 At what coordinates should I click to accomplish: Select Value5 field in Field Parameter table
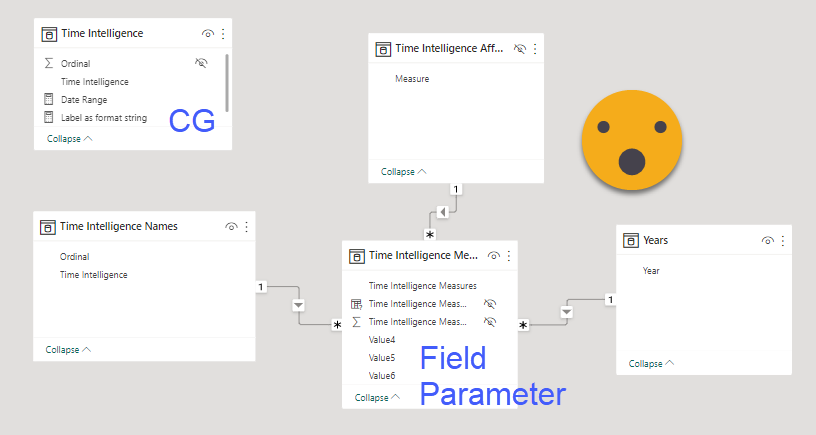pos(382,357)
